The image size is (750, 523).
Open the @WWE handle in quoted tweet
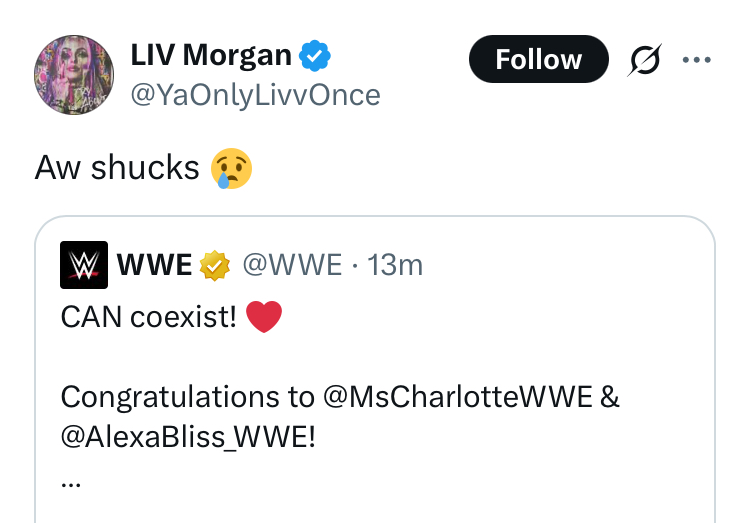(x=293, y=265)
